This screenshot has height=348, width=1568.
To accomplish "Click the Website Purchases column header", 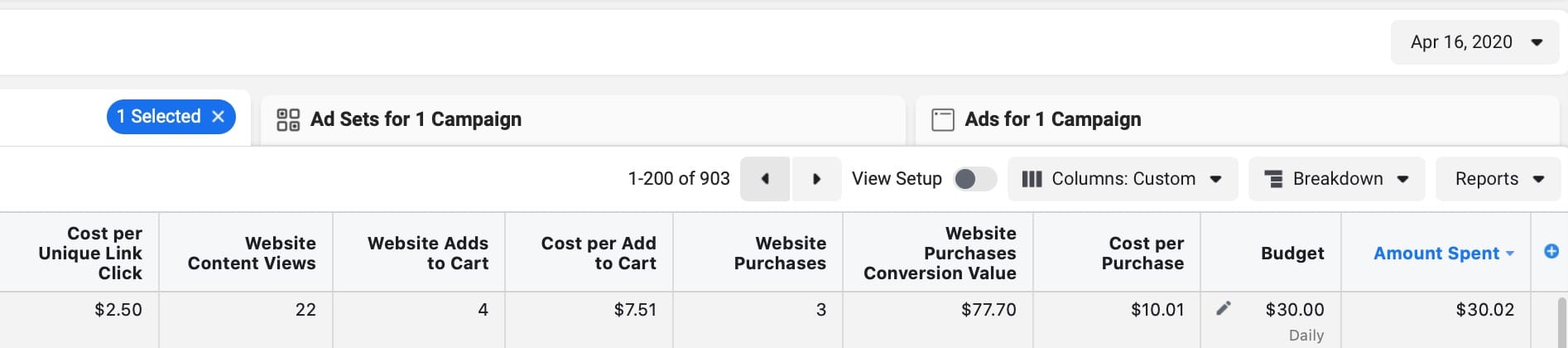I will pos(779,254).
